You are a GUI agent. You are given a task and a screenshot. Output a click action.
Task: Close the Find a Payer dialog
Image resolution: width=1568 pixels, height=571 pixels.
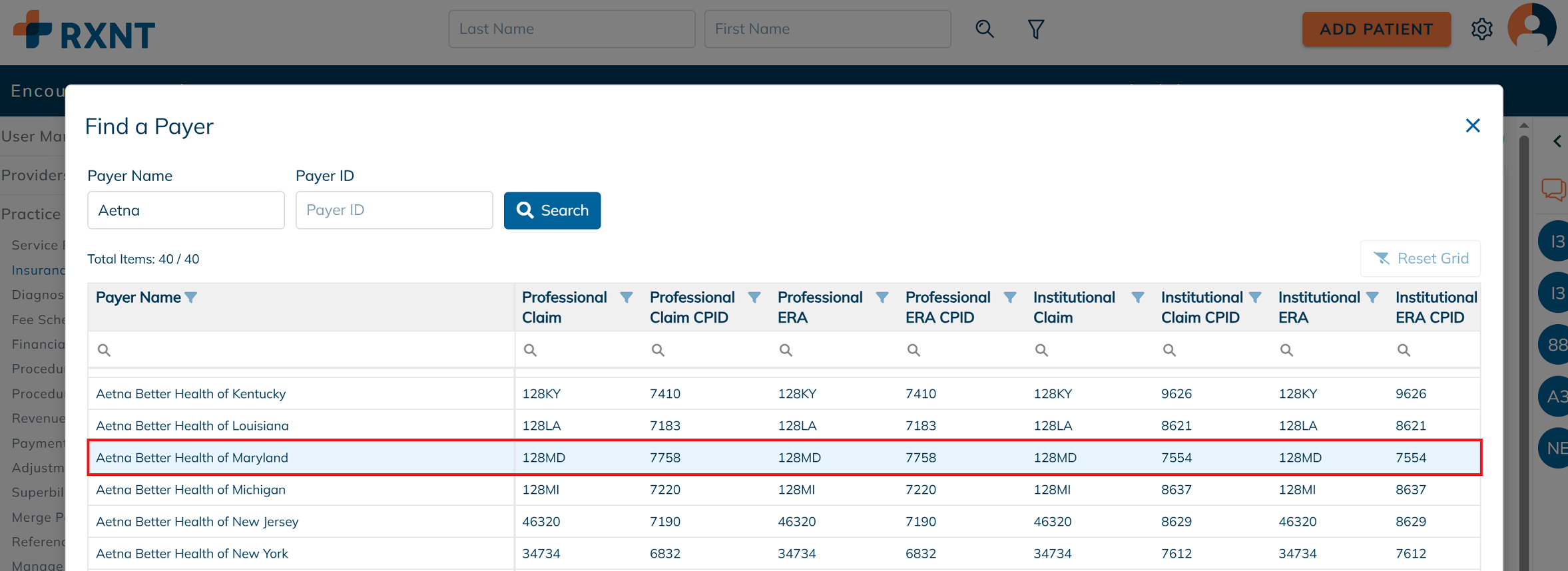coord(1472,126)
